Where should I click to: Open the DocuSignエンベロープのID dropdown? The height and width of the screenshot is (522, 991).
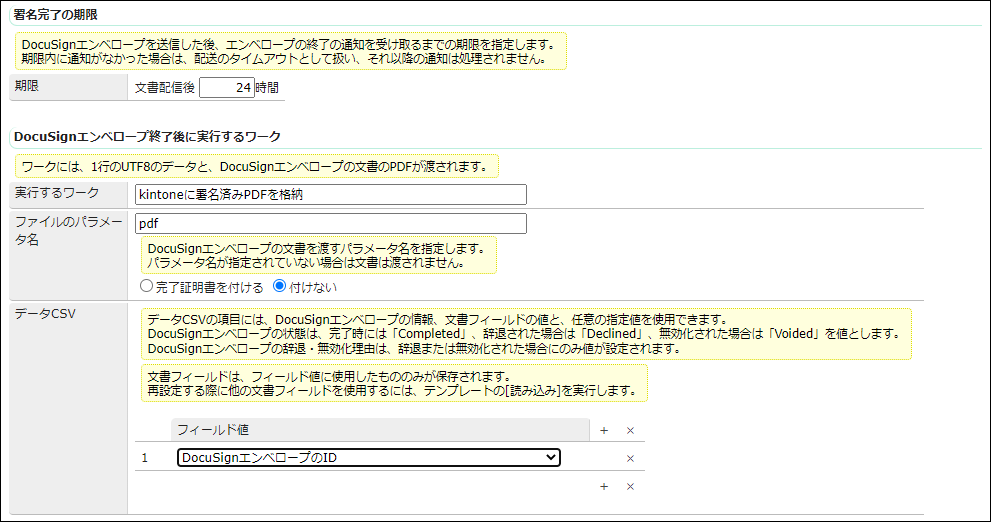[x=368, y=458]
